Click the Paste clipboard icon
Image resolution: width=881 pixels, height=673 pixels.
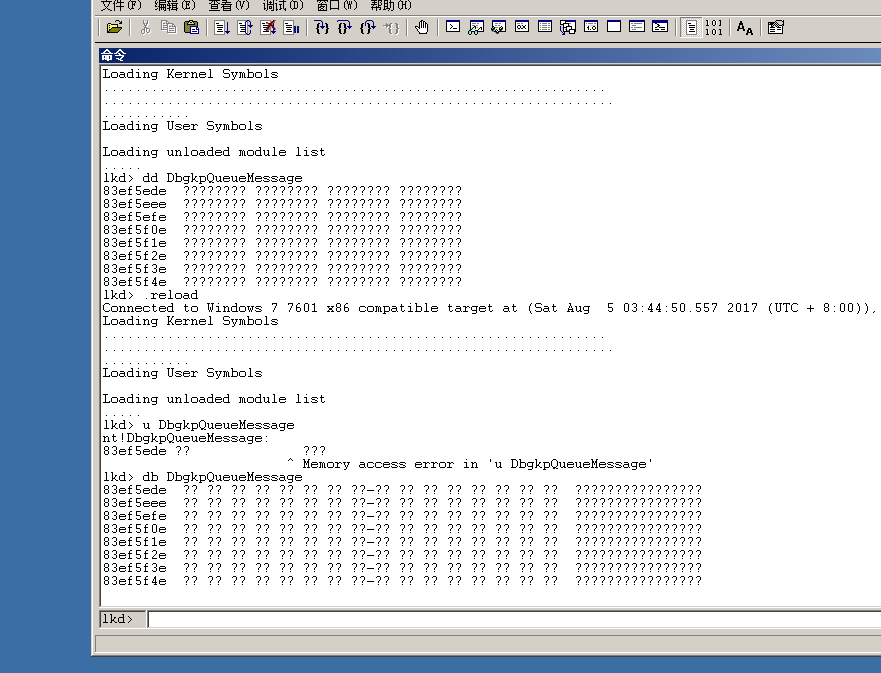(x=192, y=27)
